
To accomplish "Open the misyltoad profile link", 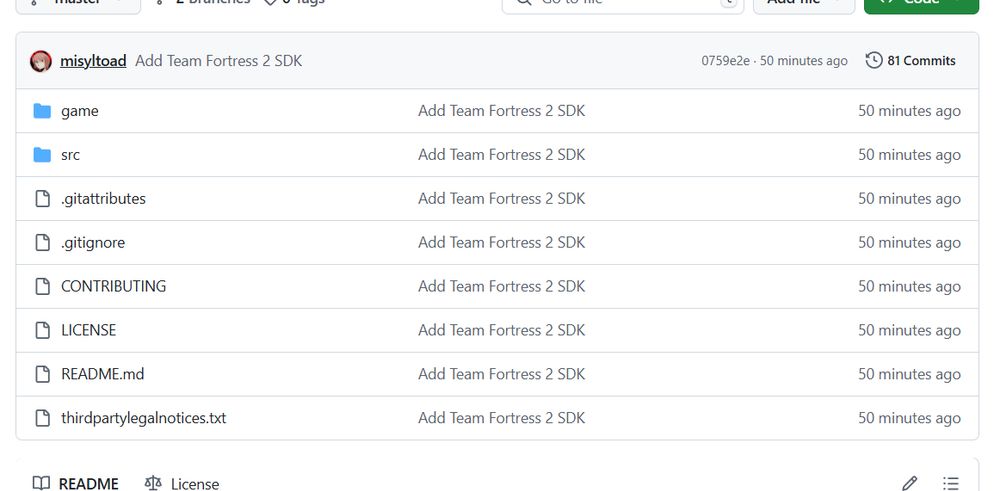I will click(x=93, y=61).
